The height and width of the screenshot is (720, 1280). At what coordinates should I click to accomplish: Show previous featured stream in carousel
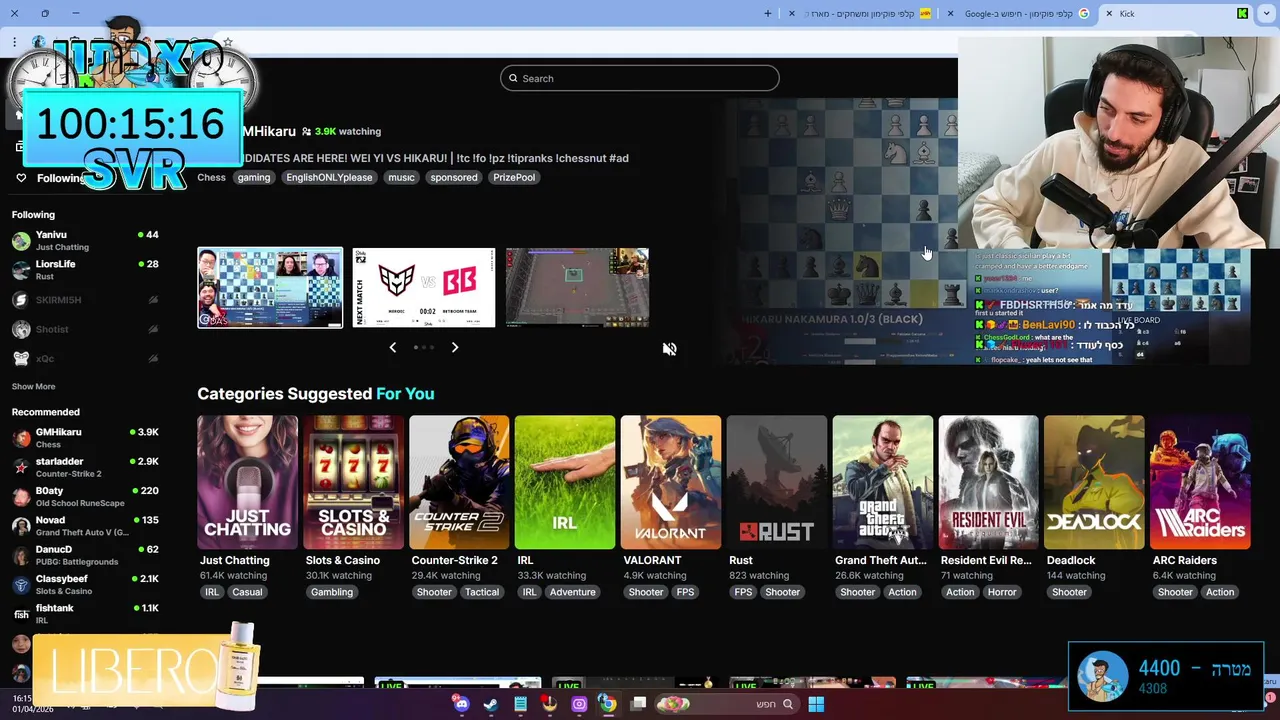392,347
